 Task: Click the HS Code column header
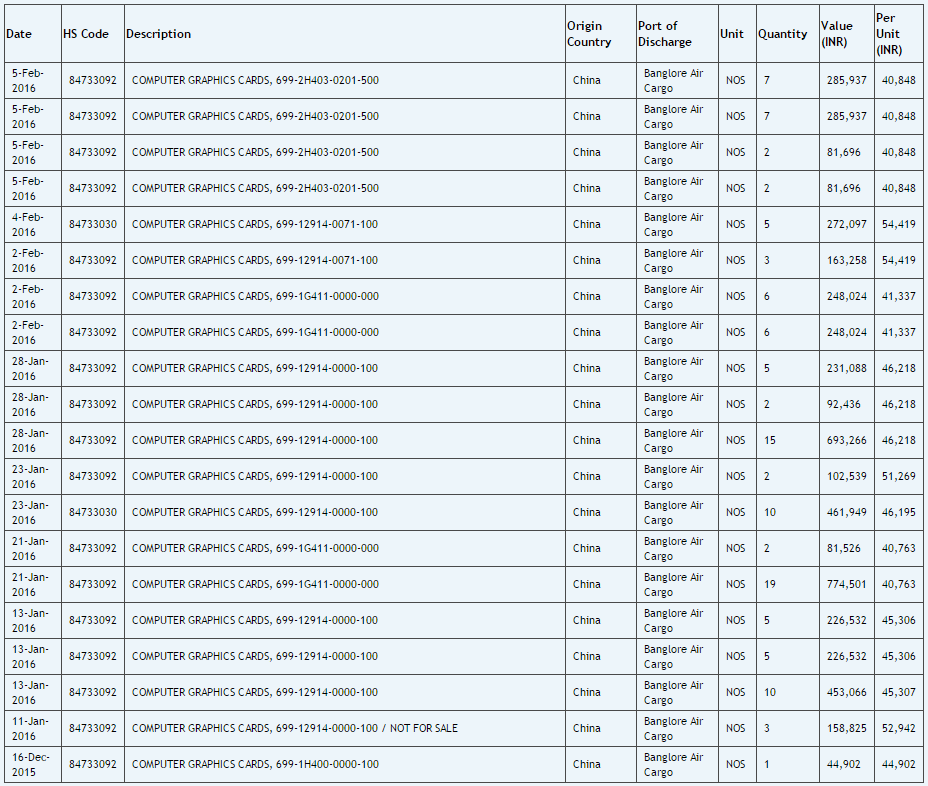86,34
